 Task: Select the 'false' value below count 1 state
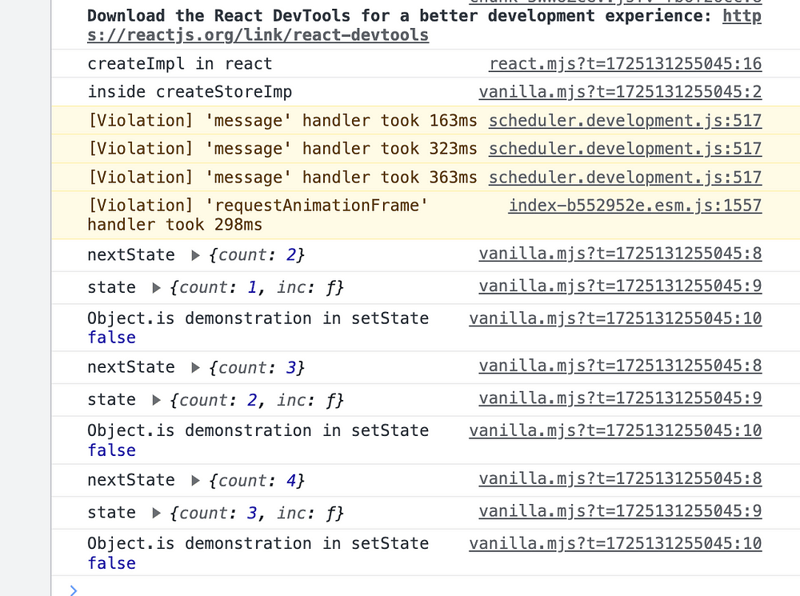[x=112, y=338]
